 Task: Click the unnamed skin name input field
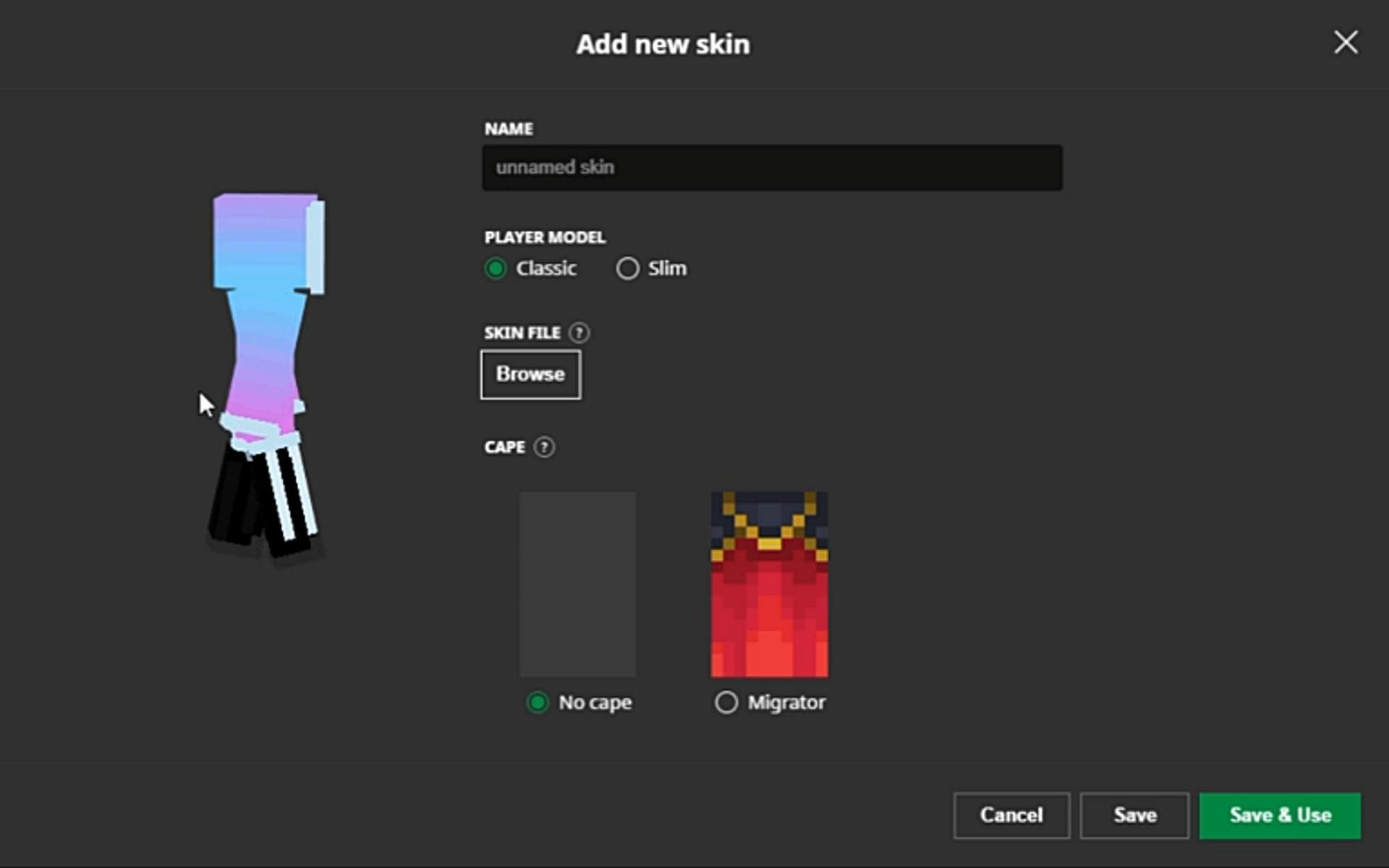pyautogui.click(x=772, y=167)
